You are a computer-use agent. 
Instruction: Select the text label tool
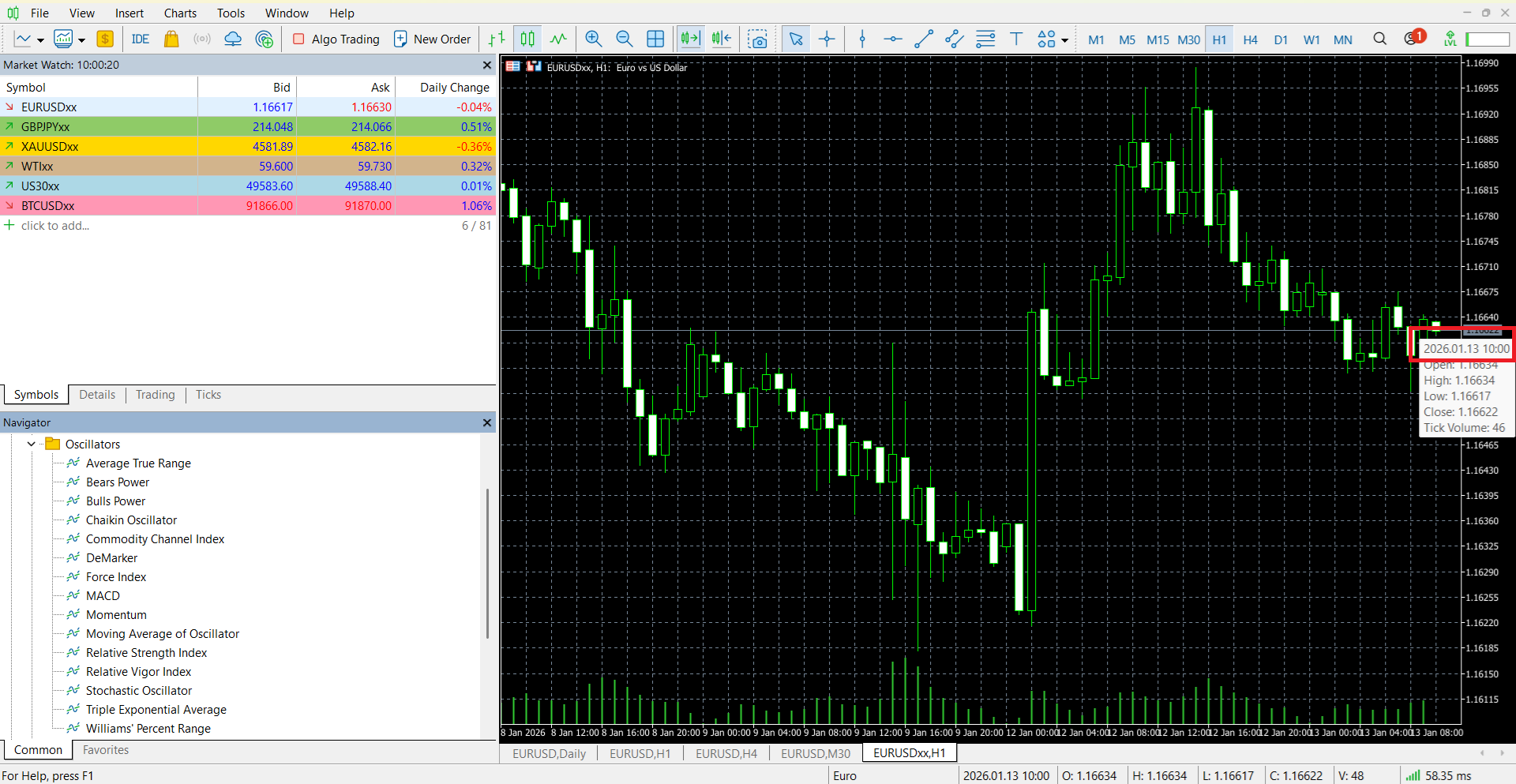(1016, 39)
